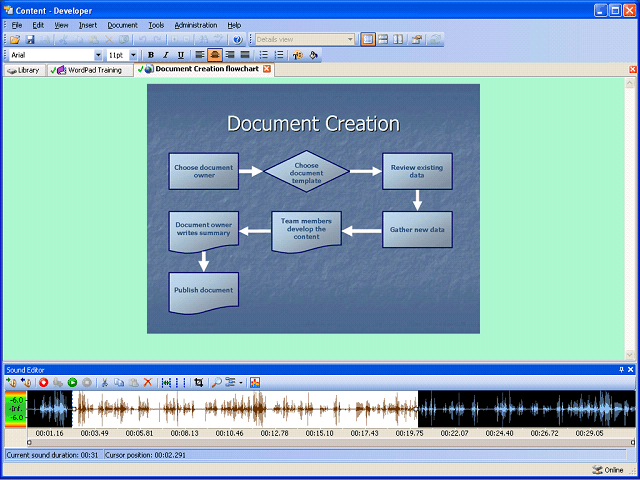This screenshot has width=640, height=480.
Task: Toggle the highlighted single-pane layout button
Action: click(x=368, y=40)
